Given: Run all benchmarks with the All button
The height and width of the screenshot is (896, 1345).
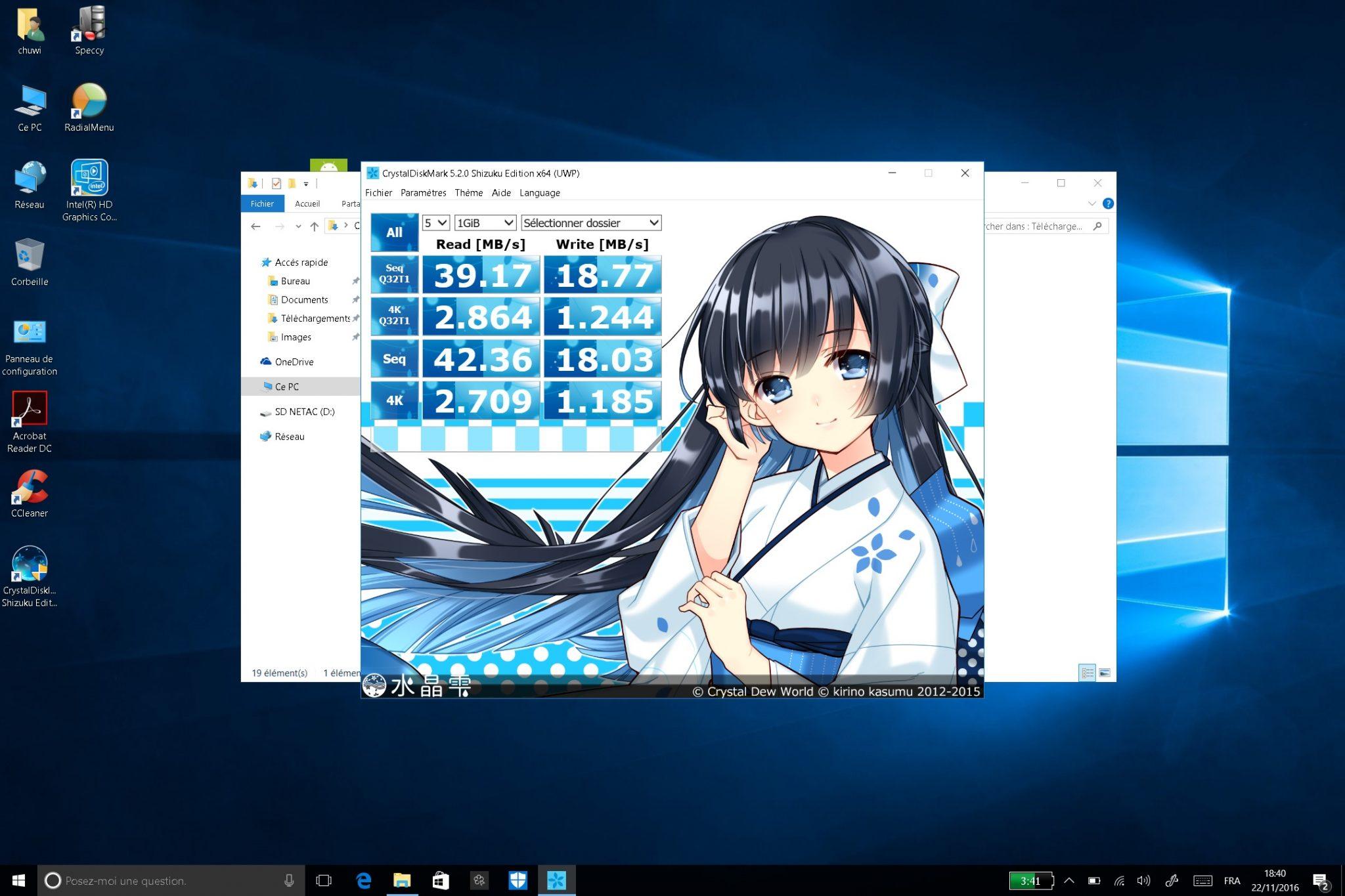Looking at the screenshot, I should pos(394,232).
